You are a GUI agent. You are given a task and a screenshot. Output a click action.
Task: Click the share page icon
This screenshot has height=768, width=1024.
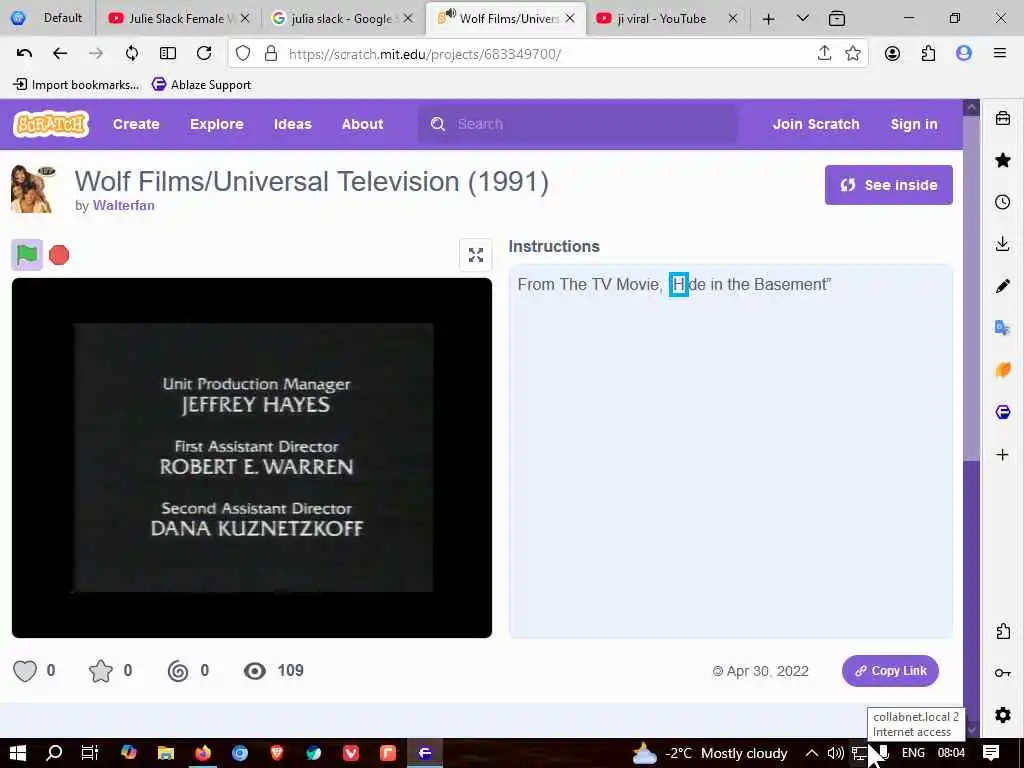[x=824, y=54]
